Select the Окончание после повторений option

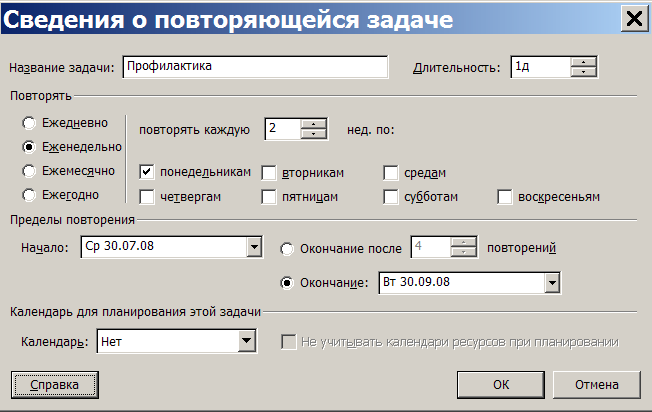[x=287, y=249]
